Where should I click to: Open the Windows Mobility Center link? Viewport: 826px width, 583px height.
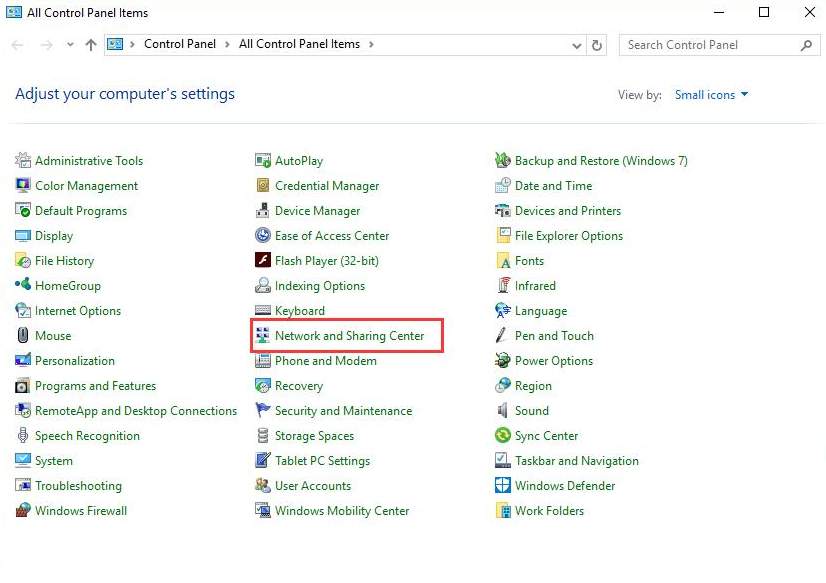pyautogui.click(x=342, y=511)
